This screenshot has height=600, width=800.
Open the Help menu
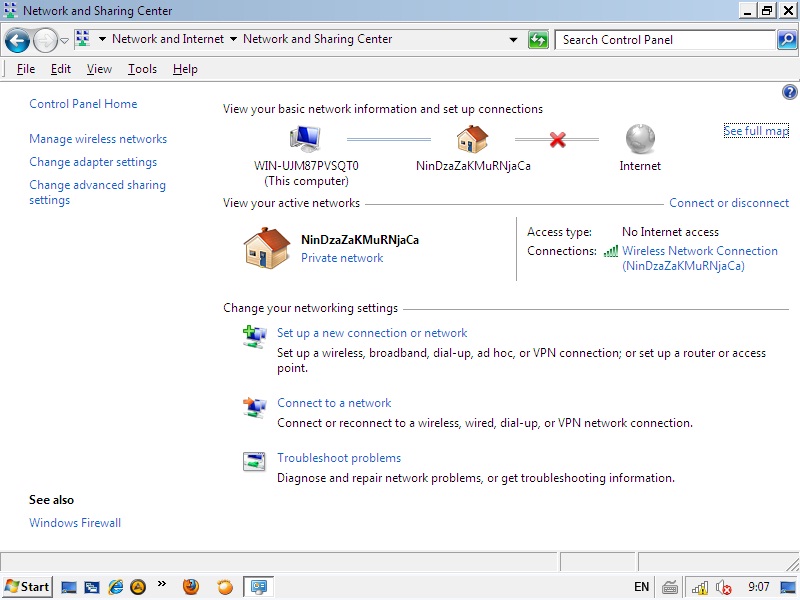185,69
